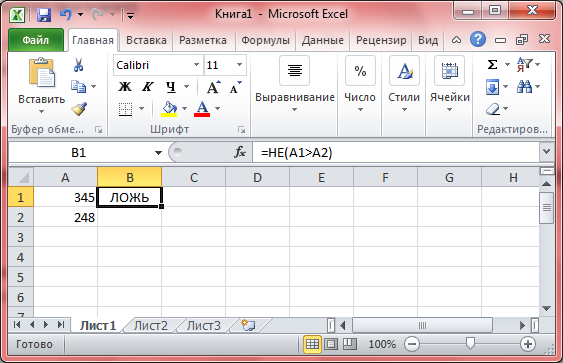Click the Redo arrow icon

tap(97, 14)
